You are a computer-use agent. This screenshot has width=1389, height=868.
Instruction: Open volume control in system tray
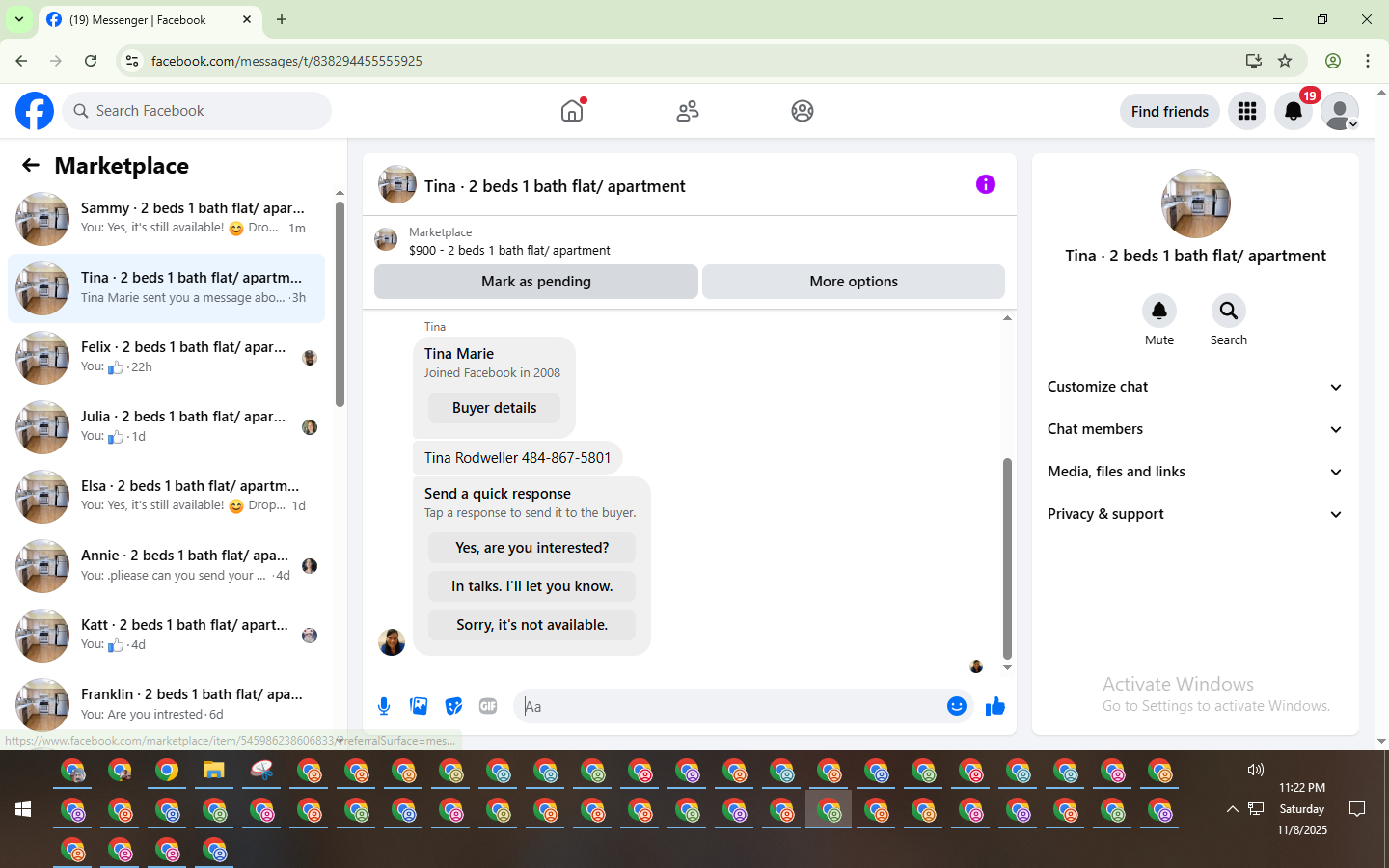(x=1255, y=770)
